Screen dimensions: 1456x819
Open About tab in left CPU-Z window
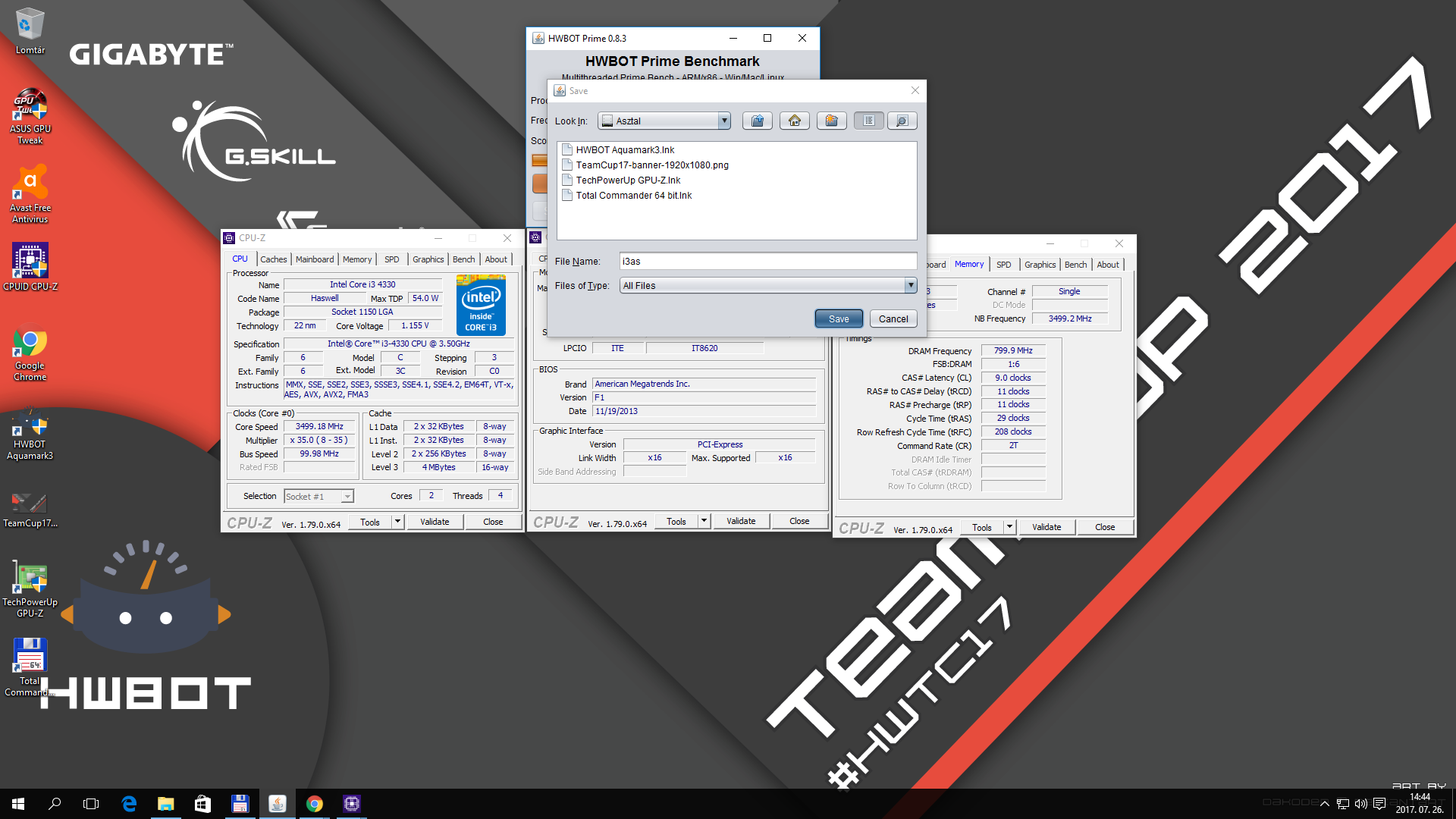(x=496, y=259)
